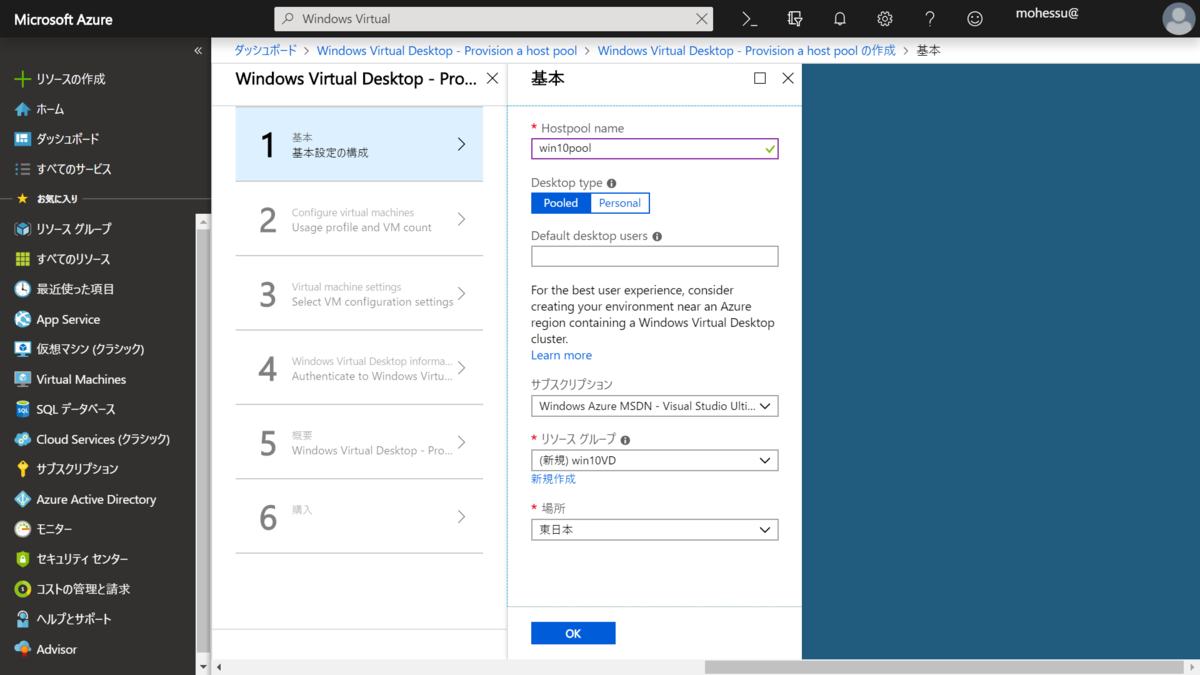Open the directory and subscription filter icon
The width and height of the screenshot is (1200, 675).
click(795, 19)
